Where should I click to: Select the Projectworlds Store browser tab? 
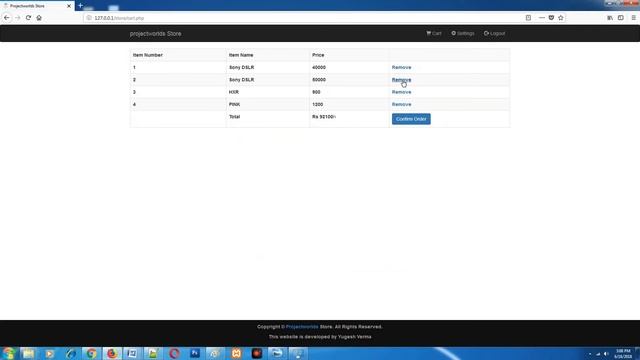[x=37, y=6]
